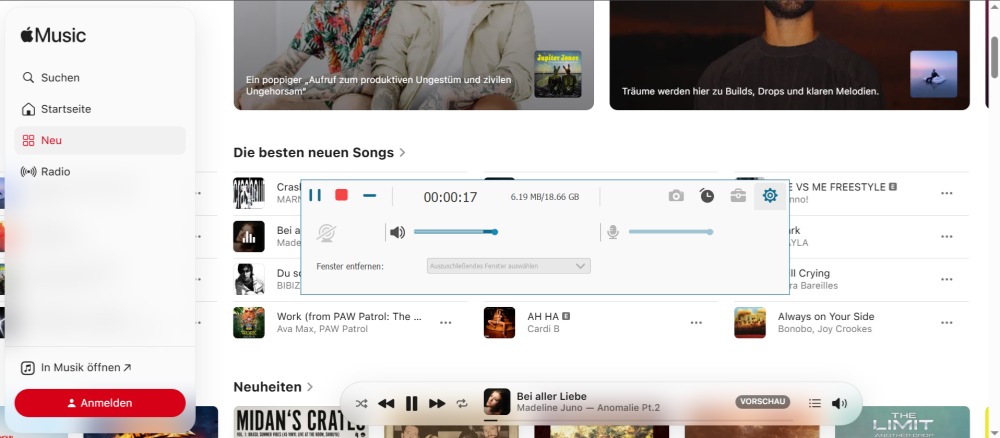
Task: Open recorder settings gear icon
Action: coord(770,196)
